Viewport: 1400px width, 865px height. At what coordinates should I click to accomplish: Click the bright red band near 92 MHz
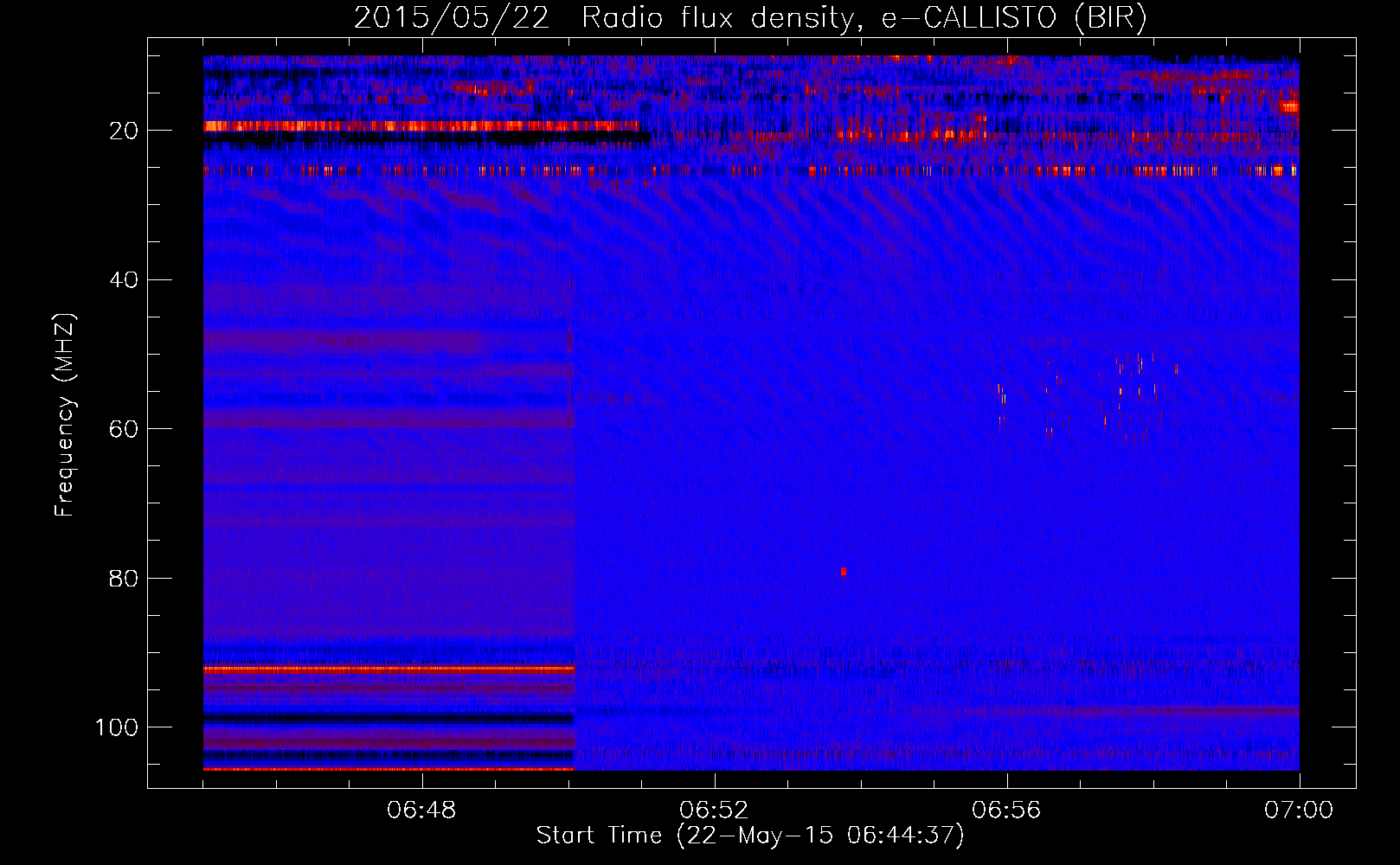(389, 669)
